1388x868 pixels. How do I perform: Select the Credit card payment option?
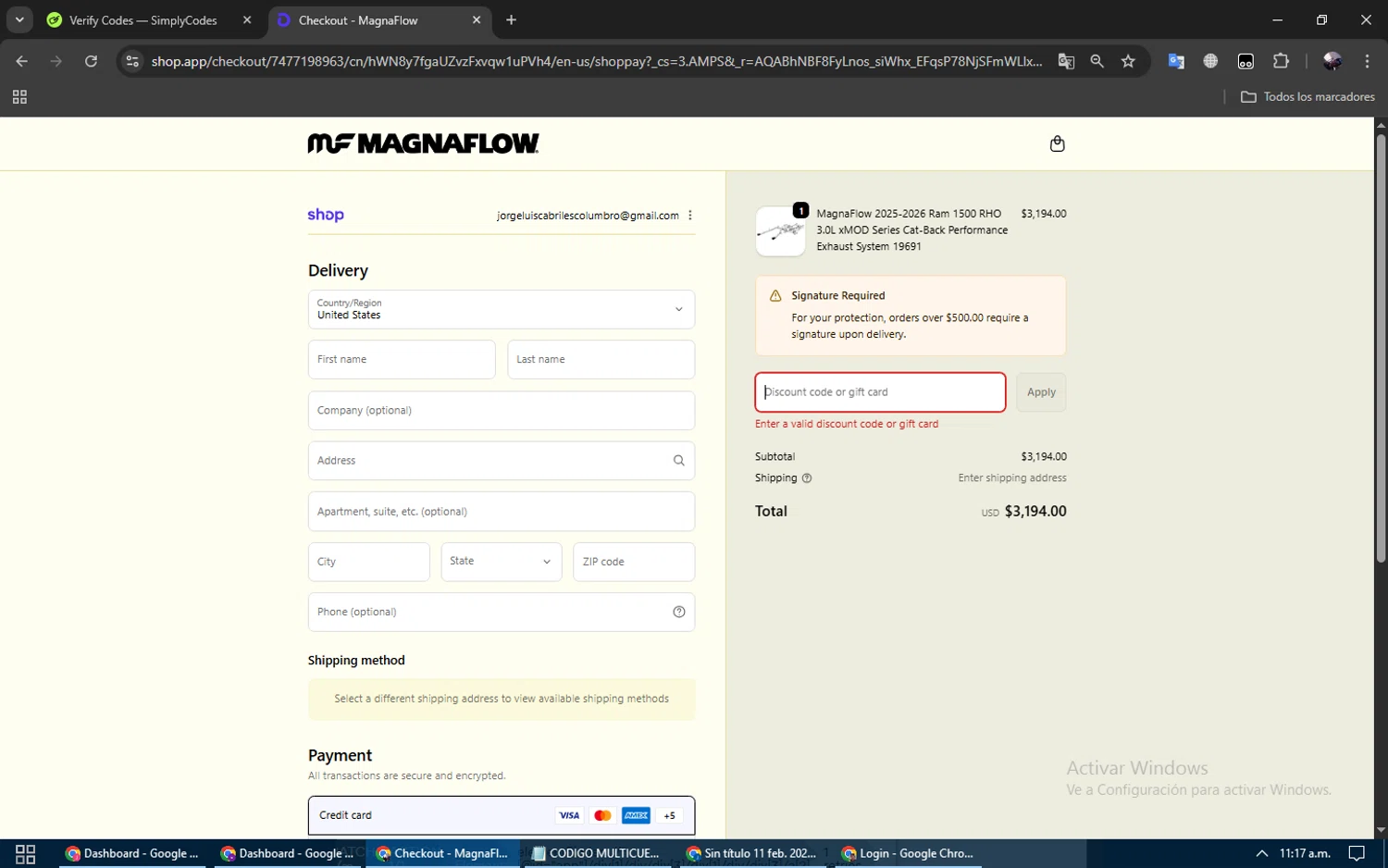click(501, 815)
